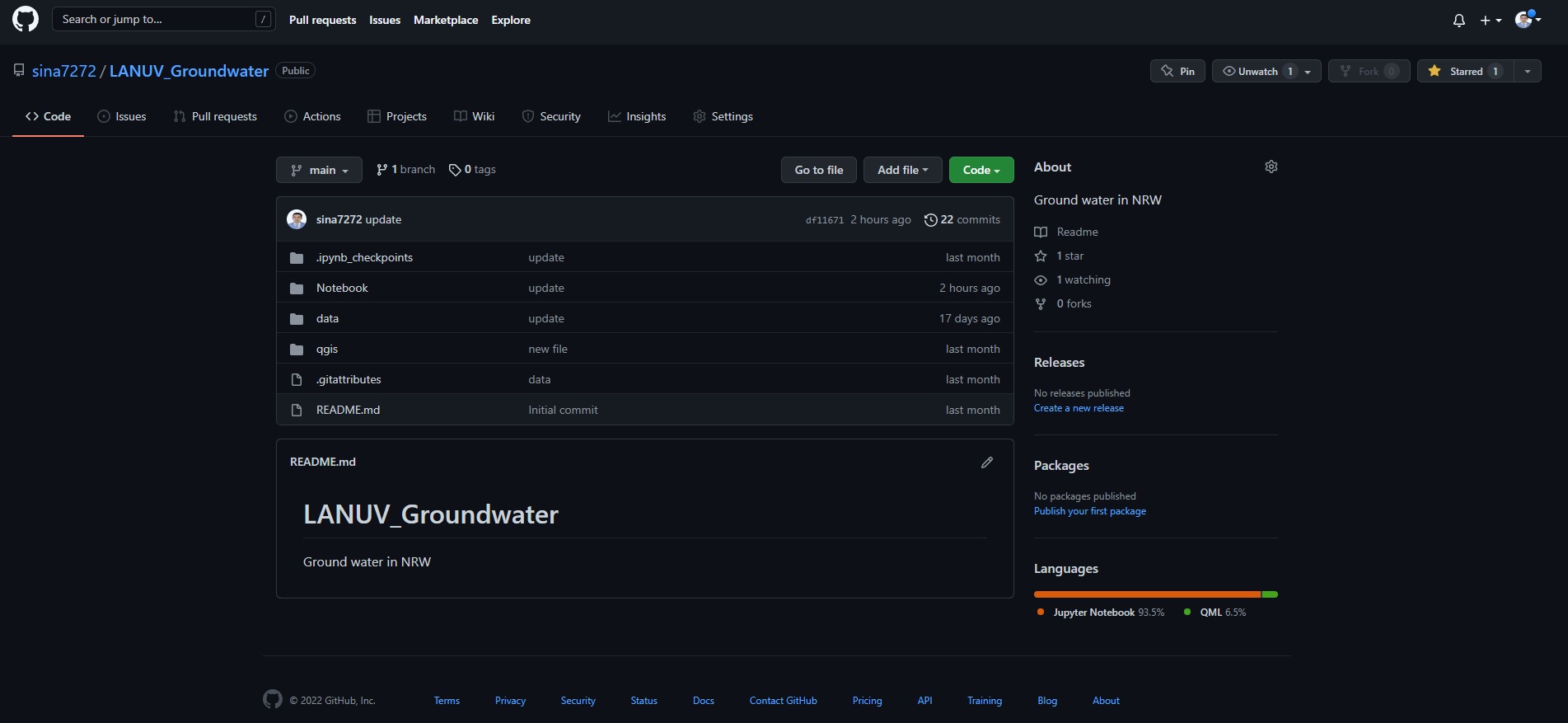The width and height of the screenshot is (1568, 723).
Task: Click Create a new release link
Action: (1078, 408)
